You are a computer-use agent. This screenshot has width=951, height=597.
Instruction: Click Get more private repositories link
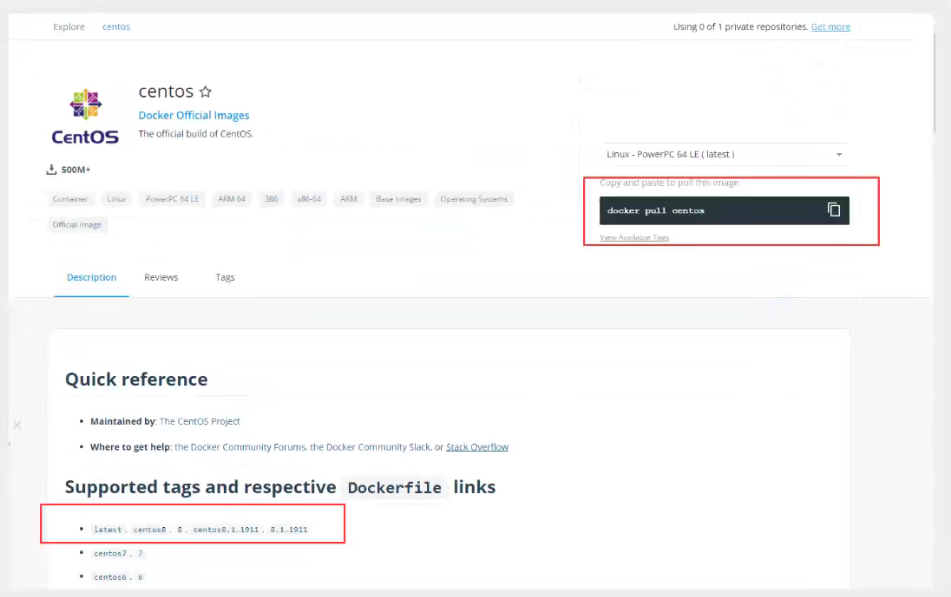[830, 27]
